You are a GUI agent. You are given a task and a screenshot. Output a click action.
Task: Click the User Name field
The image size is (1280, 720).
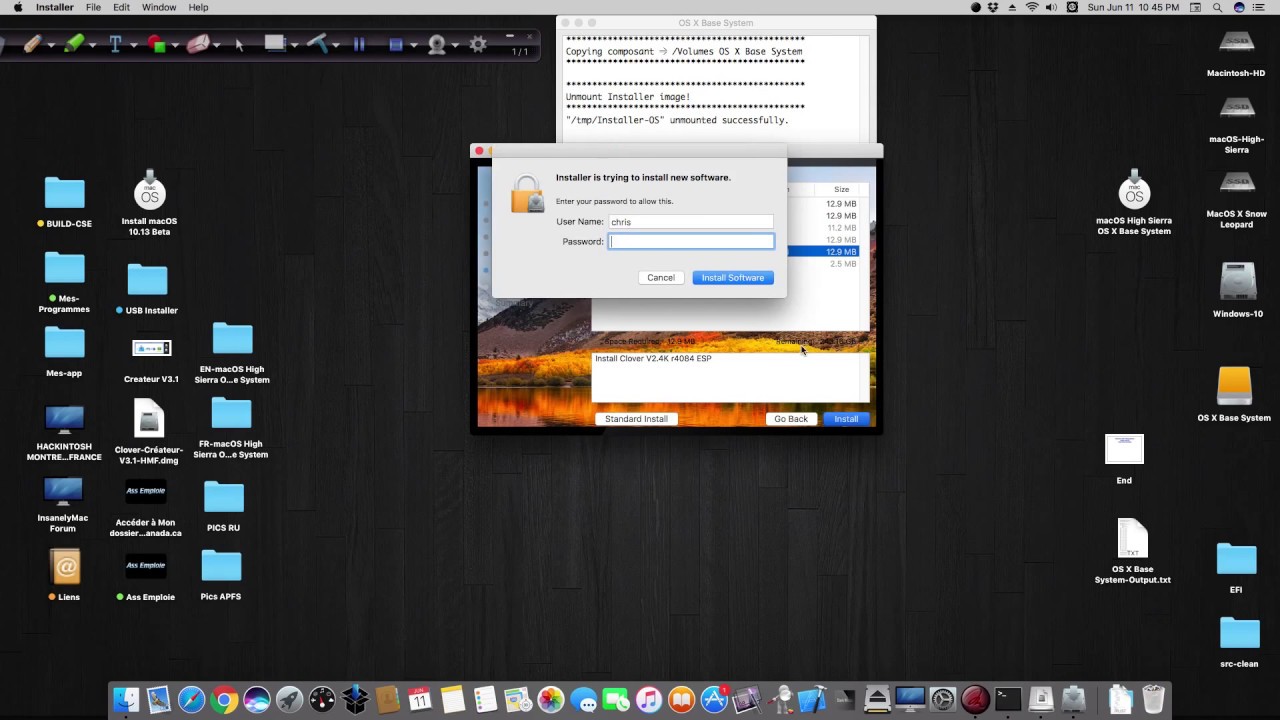[691, 221]
